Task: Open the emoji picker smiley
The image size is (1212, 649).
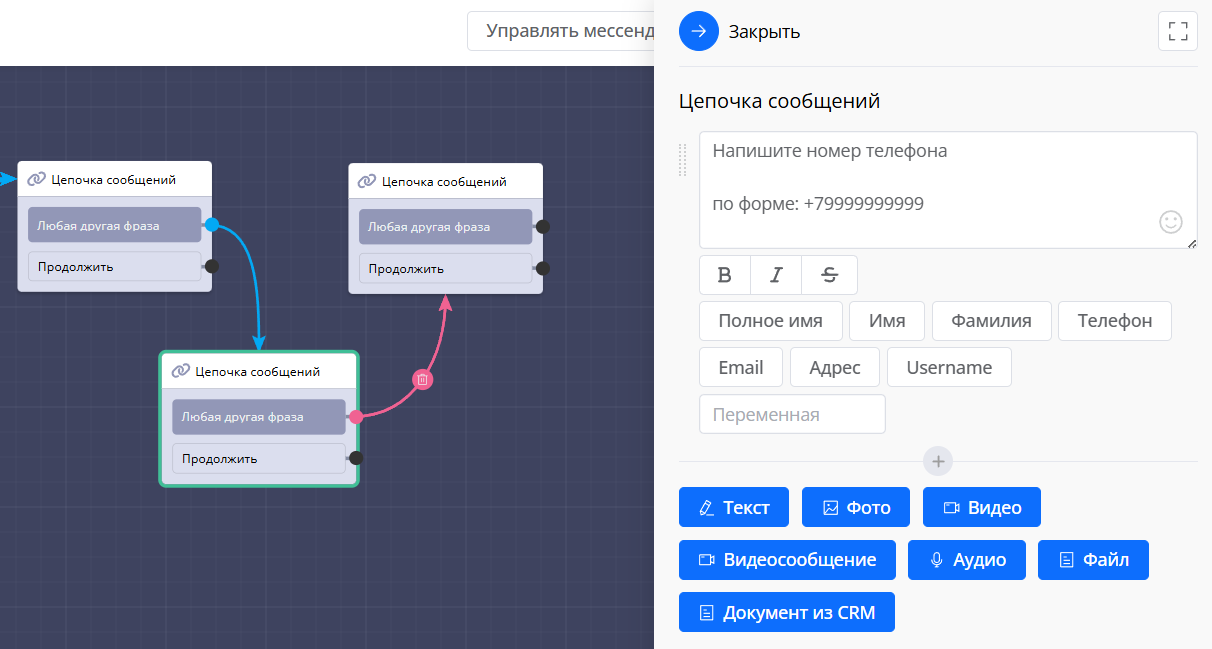Action: click(x=1170, y=222)
